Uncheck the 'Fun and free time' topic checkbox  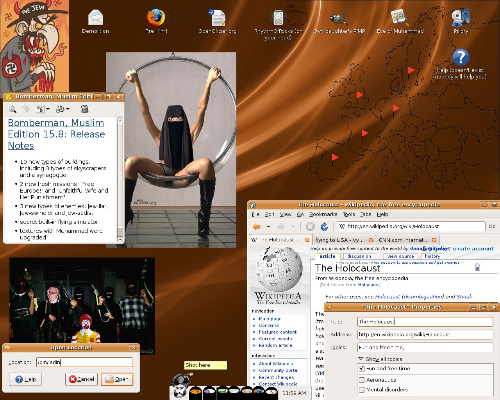click(362, 368)
